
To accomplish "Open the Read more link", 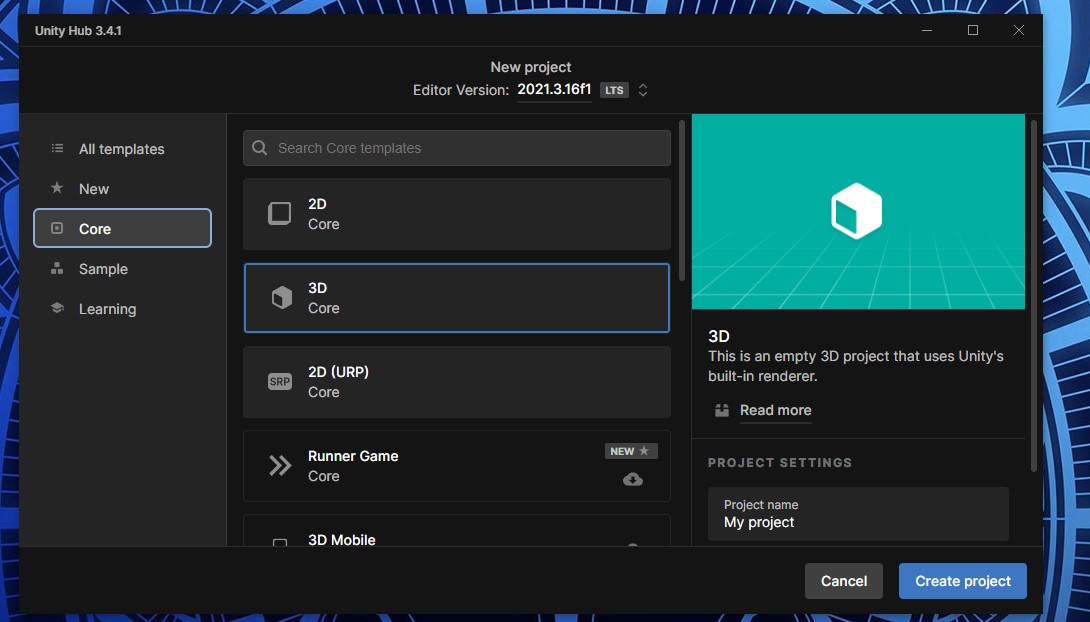I will pos(775,410).
